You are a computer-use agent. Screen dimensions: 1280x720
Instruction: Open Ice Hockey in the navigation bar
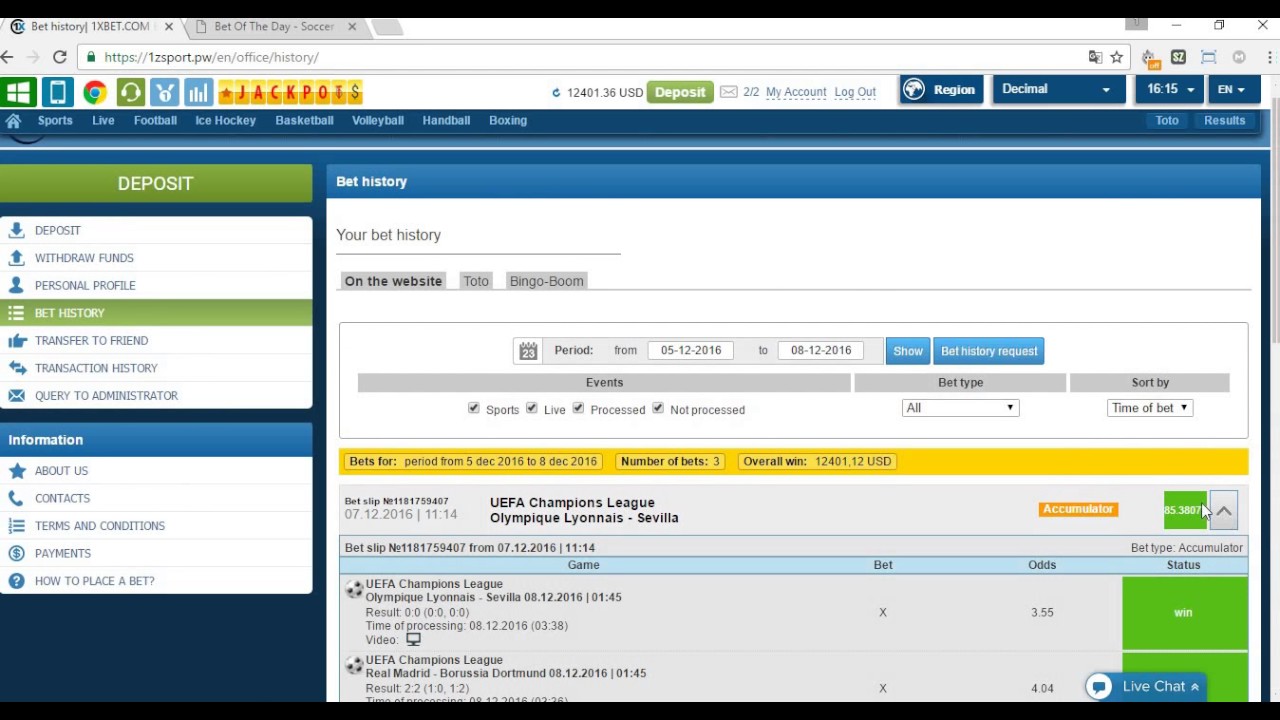pos(225,120)
